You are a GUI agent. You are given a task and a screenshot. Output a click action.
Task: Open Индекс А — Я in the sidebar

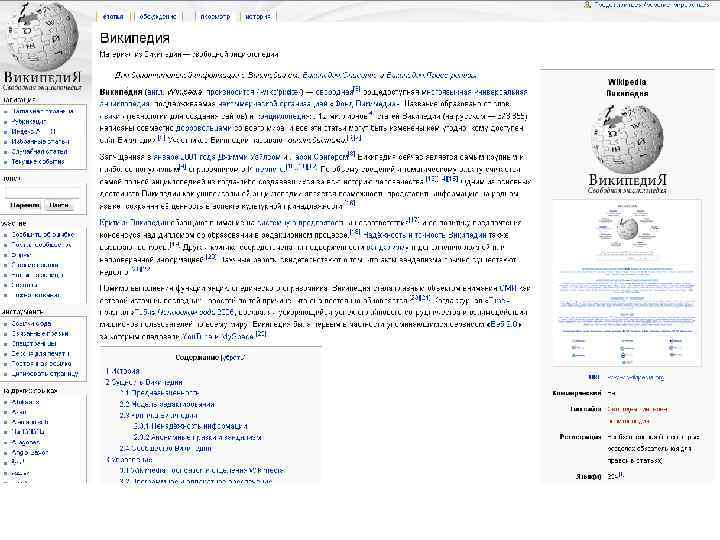pos(34,132)
